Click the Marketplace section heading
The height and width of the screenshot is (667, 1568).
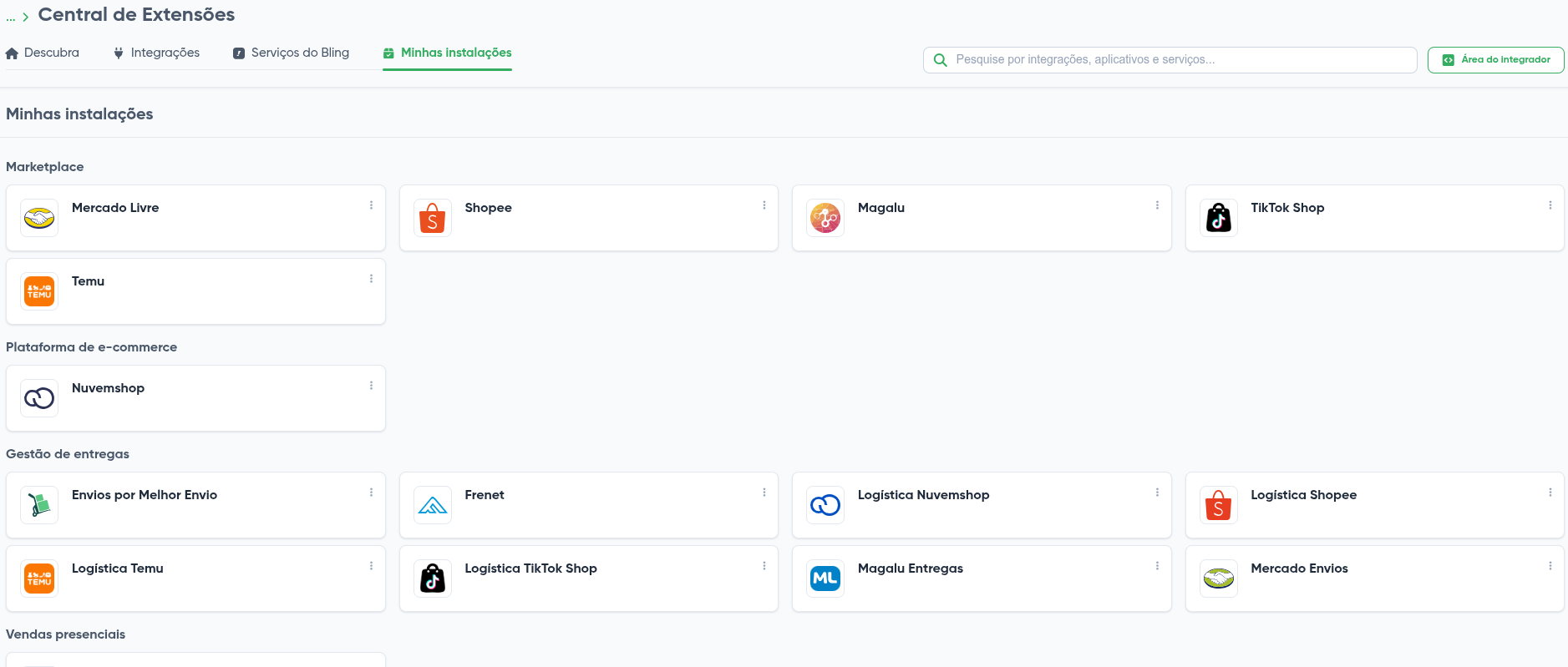[45, 167]
